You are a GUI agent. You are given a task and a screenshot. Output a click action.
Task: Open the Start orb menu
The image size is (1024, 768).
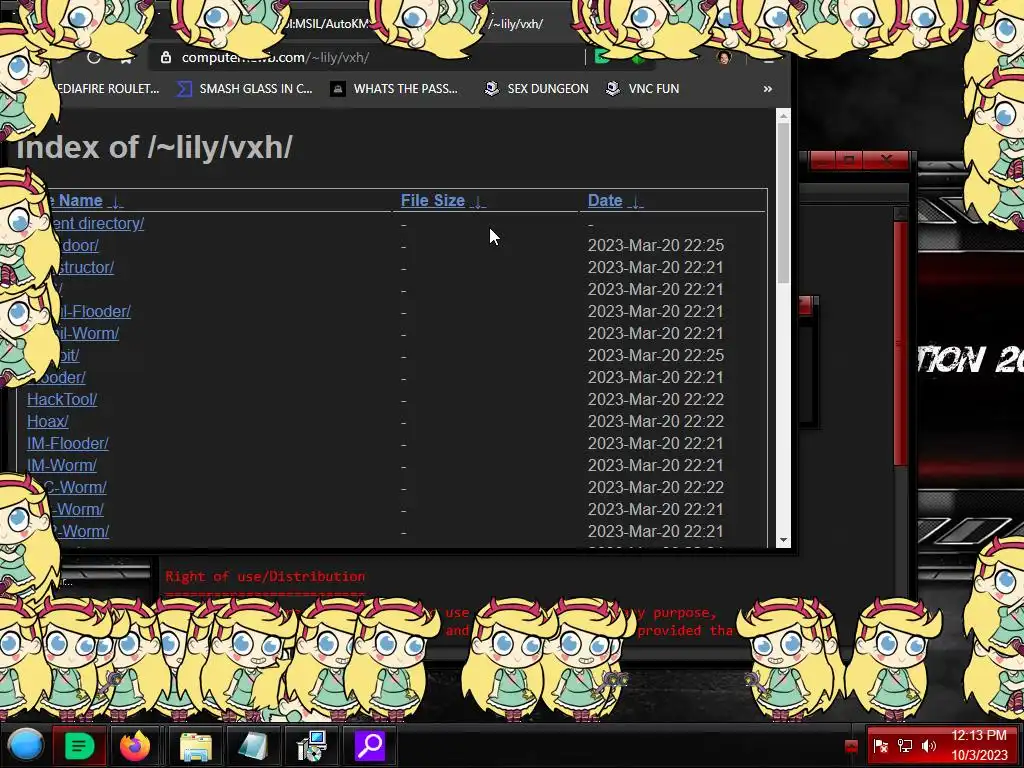[26, 746]
